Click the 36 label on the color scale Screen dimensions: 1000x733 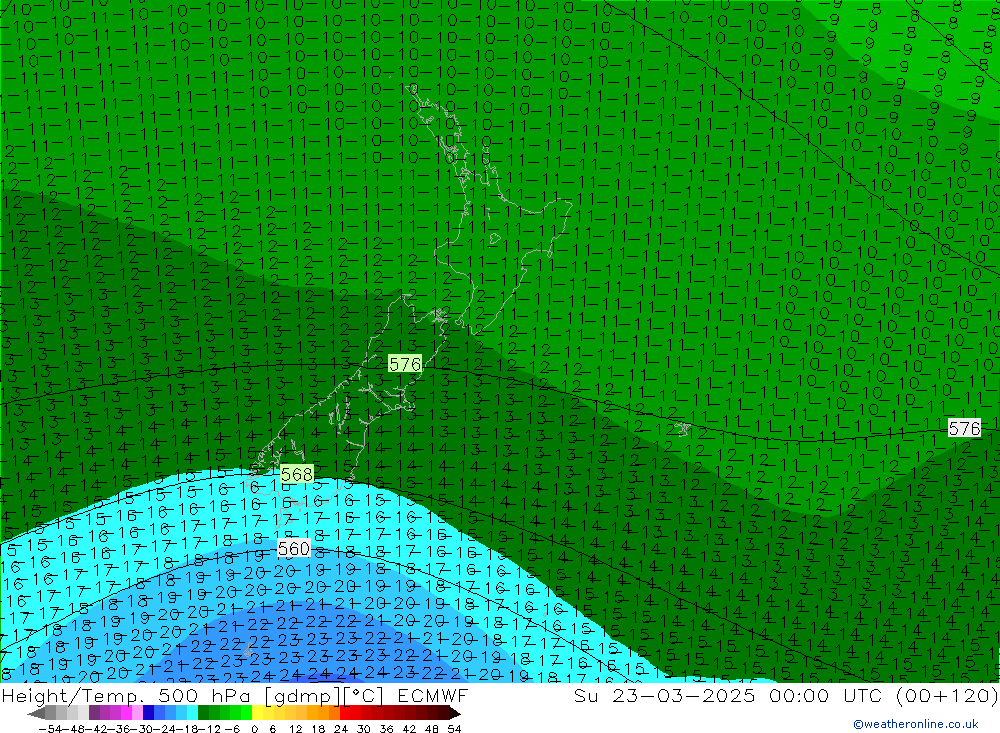coord(386,729)
